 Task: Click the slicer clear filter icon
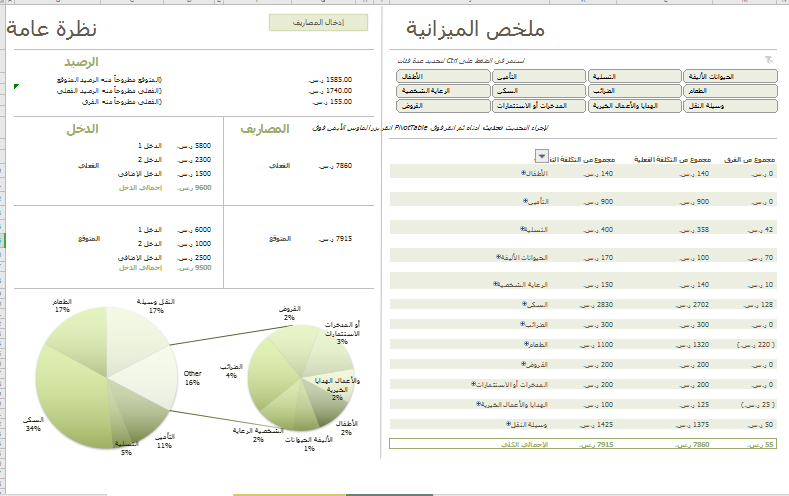coord(769,60)
